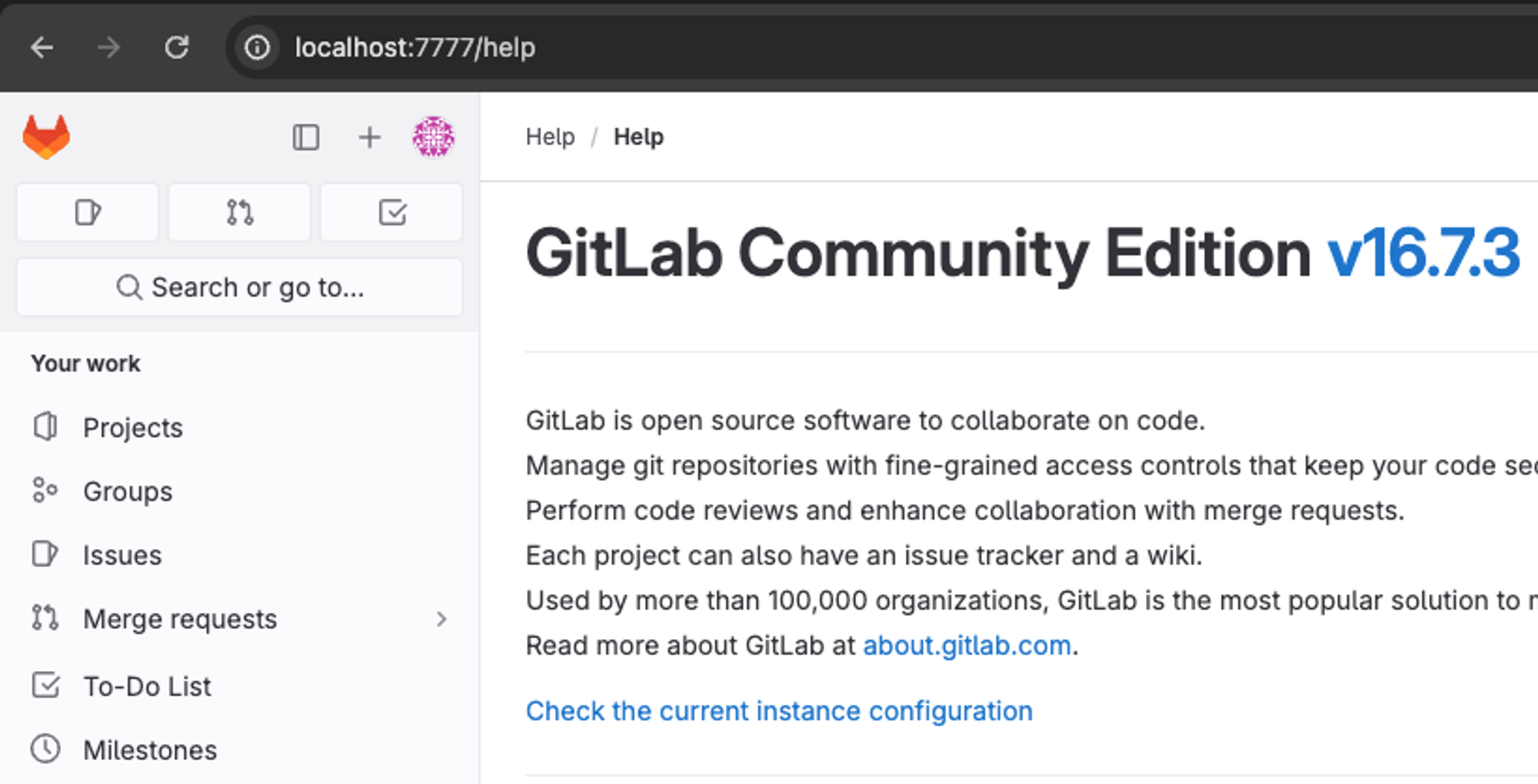Click the Merge requests sidebar icon

[45, 618]
